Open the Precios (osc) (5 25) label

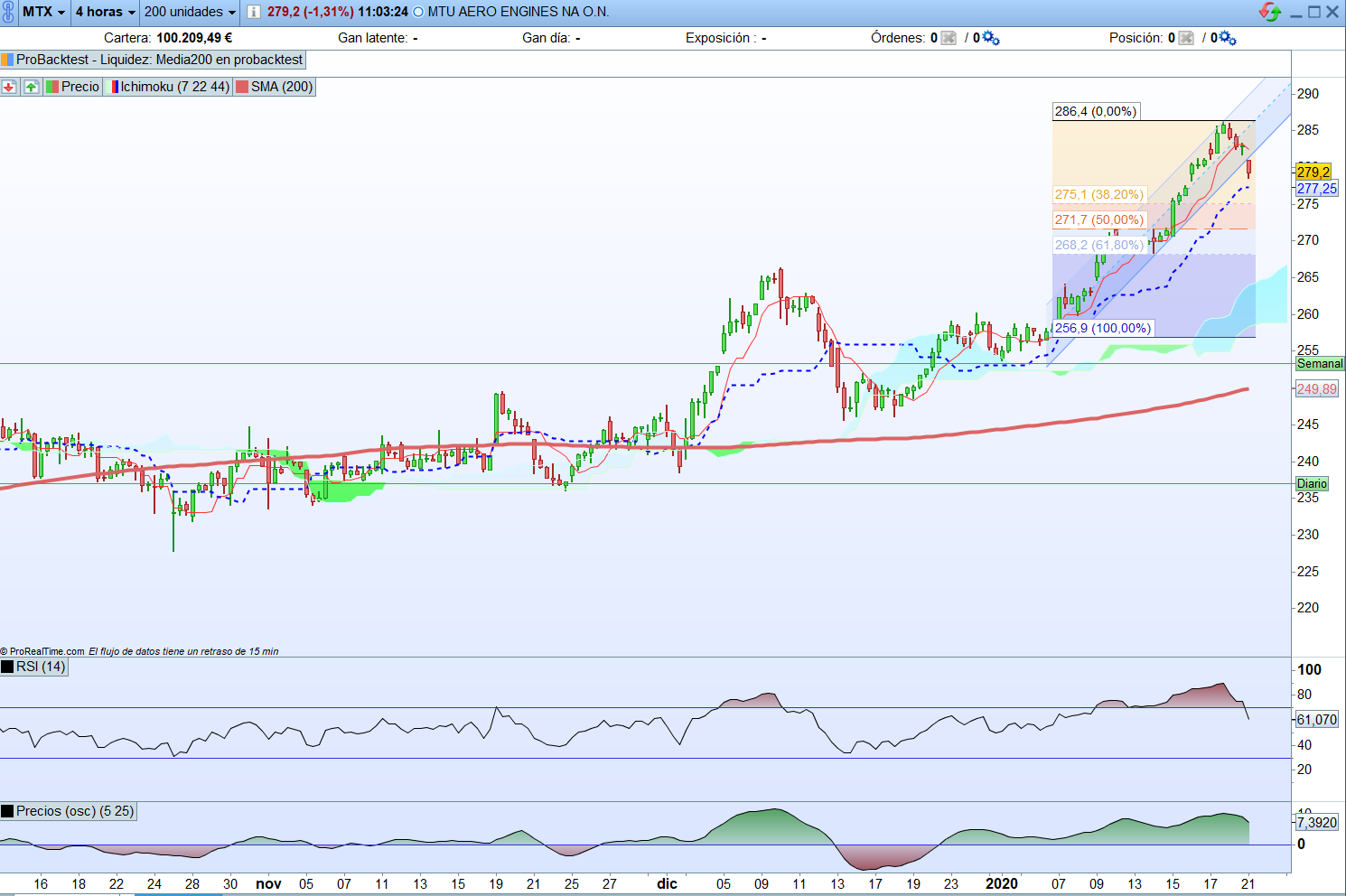click(x=69, y=811)
